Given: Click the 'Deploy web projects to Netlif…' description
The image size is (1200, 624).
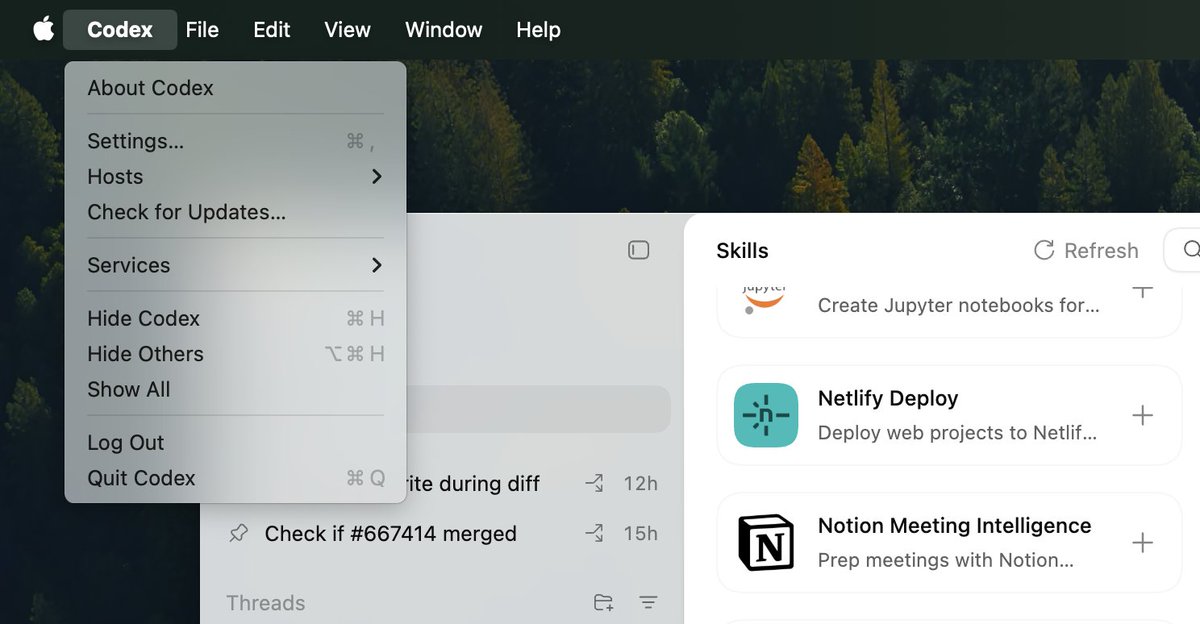Looking at the screenshot, I should pyautogui.click(x=957, y=433).
